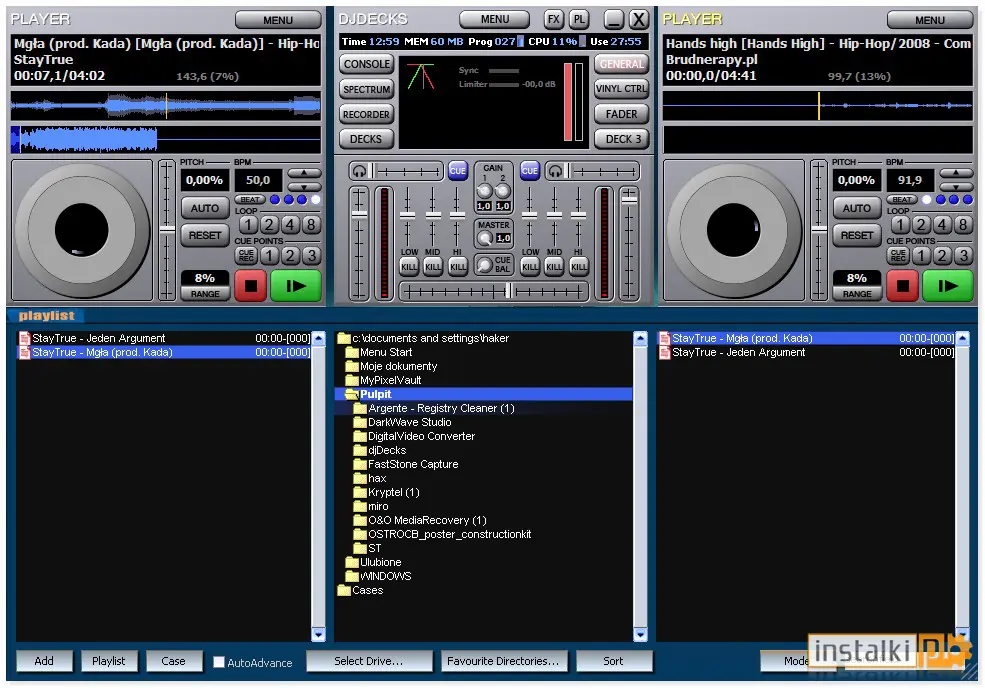Click the left deck headphone icon
The height and width of the screenshot is (688, 985).
point(359,171)
